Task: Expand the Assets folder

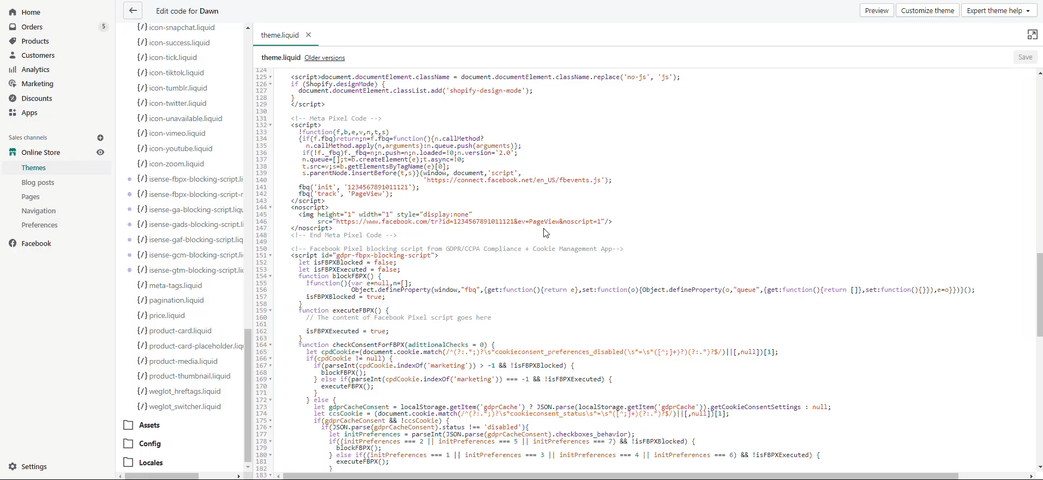Action: pos(149,425)
